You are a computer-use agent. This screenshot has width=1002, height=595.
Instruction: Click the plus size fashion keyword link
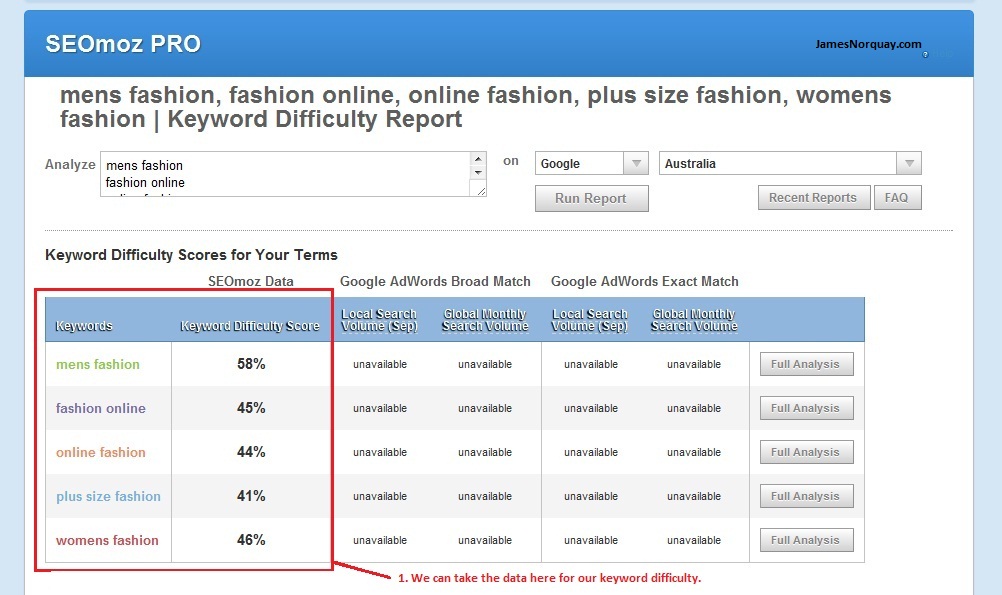(x=108, y=496)
